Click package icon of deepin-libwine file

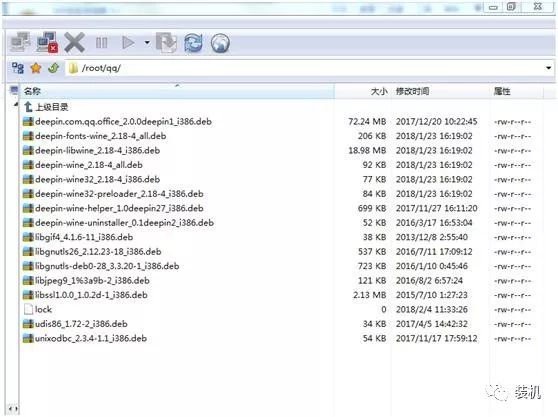28,151
